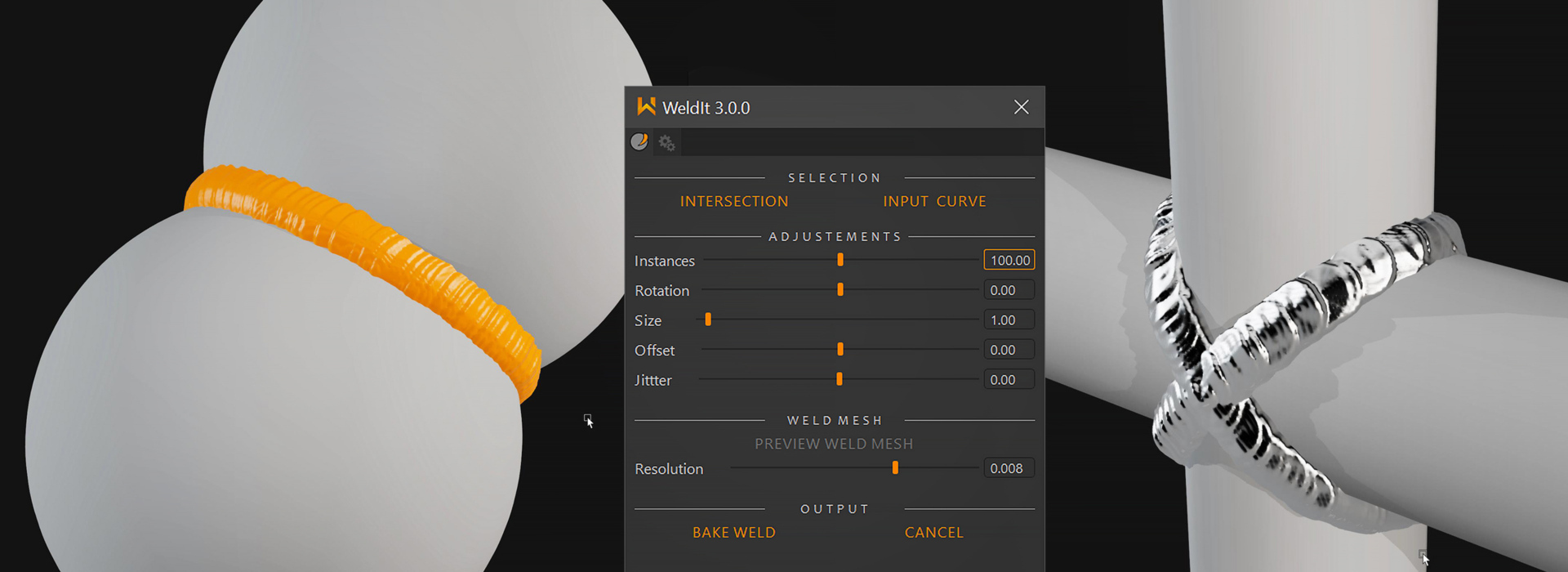
Task: Open the gears settings tab
Action: pos(667,143)
